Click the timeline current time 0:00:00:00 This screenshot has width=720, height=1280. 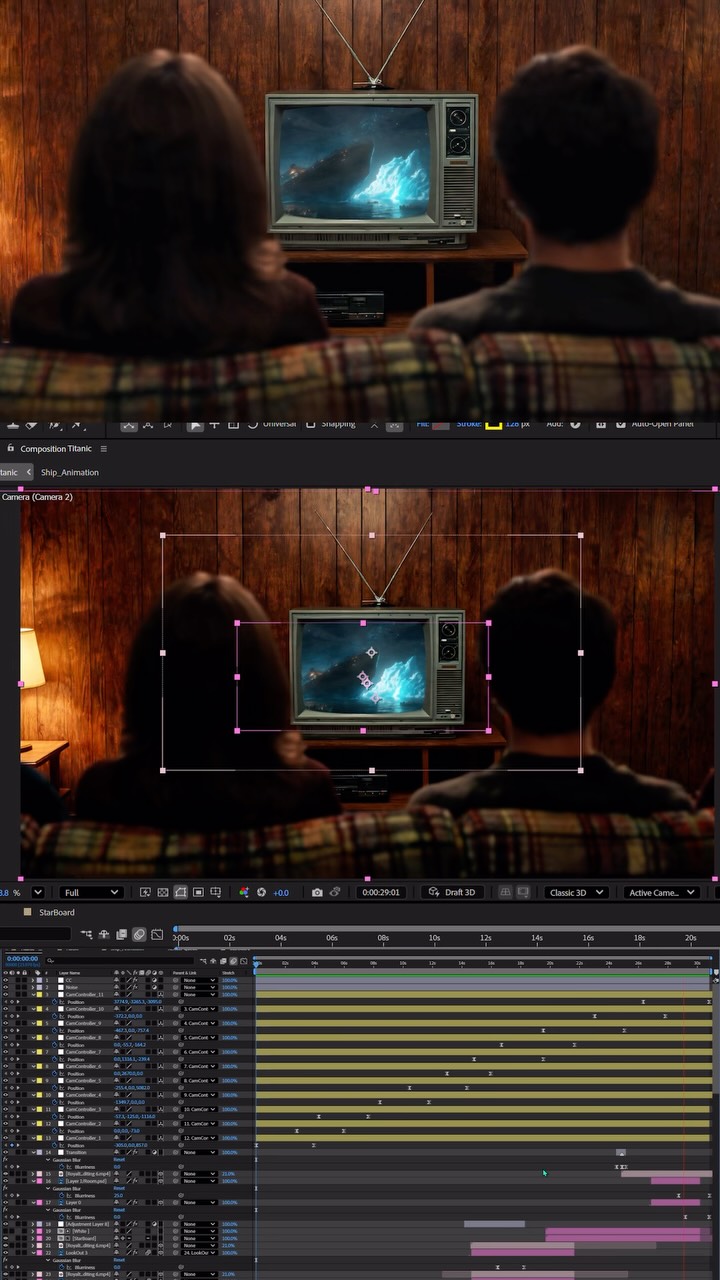tap(21, 958)
